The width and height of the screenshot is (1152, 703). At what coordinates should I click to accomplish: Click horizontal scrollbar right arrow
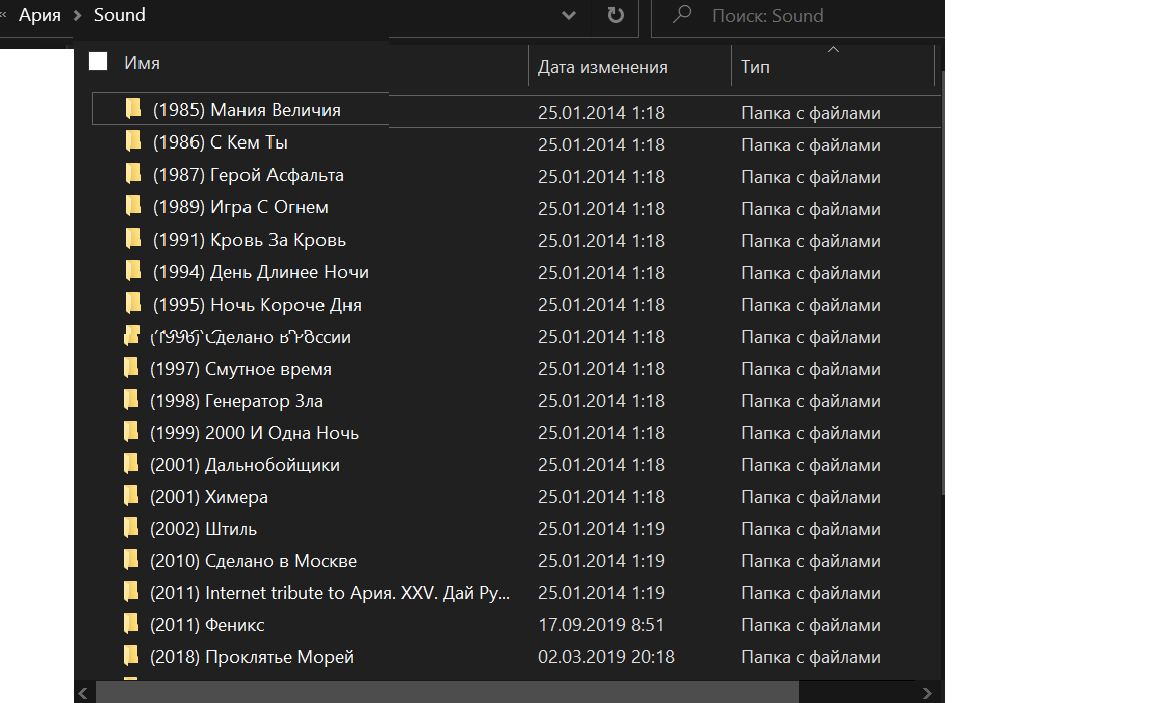926,693
